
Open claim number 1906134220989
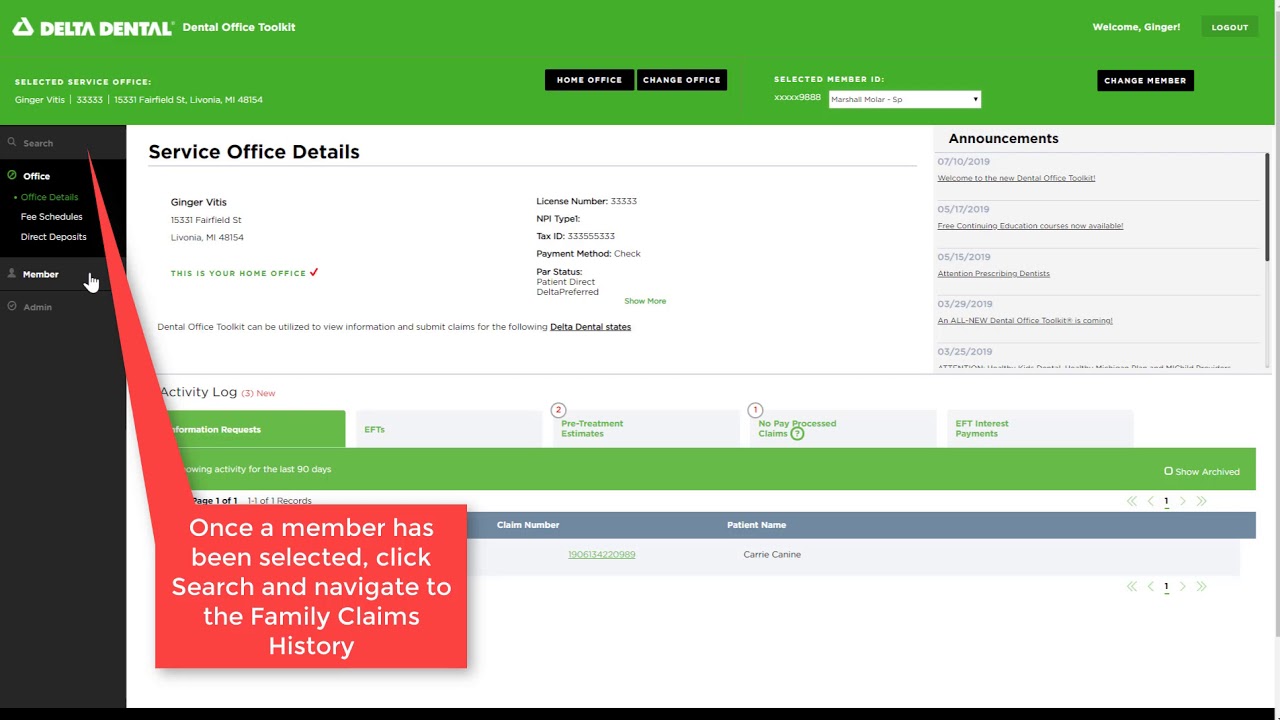[x=601, y=554]
